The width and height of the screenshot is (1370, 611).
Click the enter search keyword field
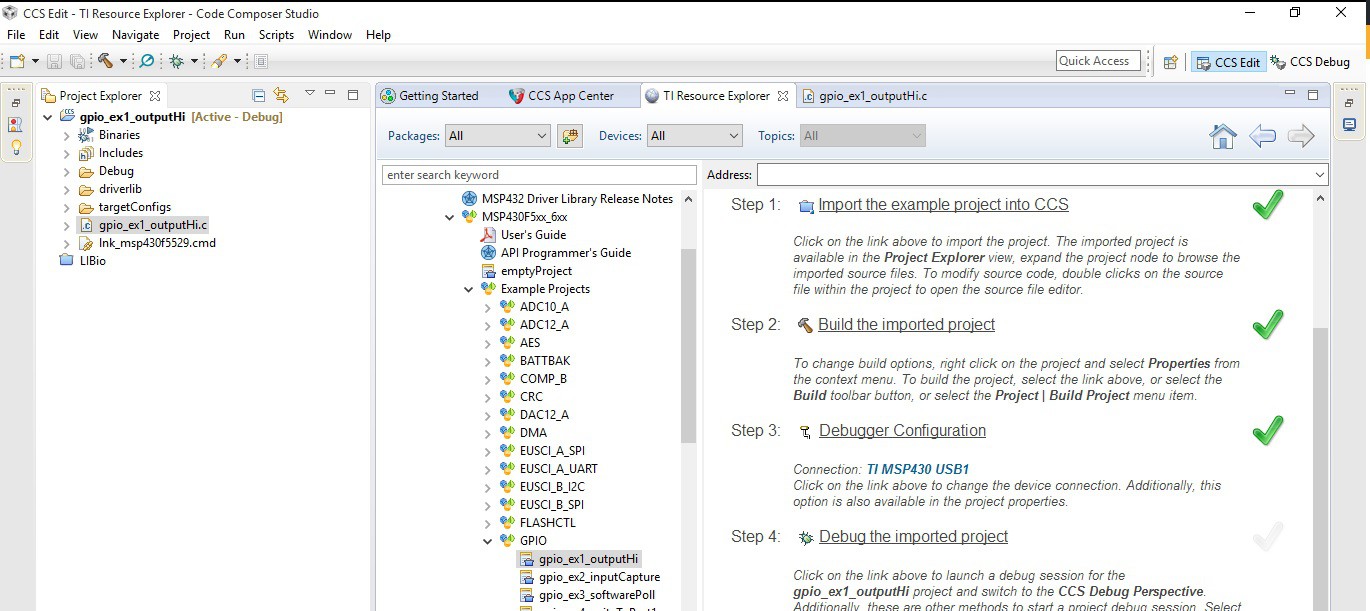click(539, 175)
